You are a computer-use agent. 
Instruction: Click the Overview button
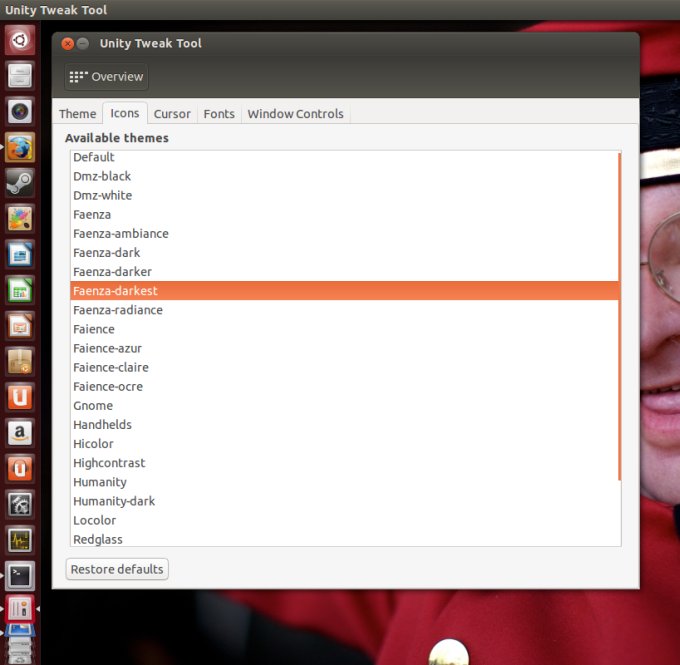pos(107,77)
